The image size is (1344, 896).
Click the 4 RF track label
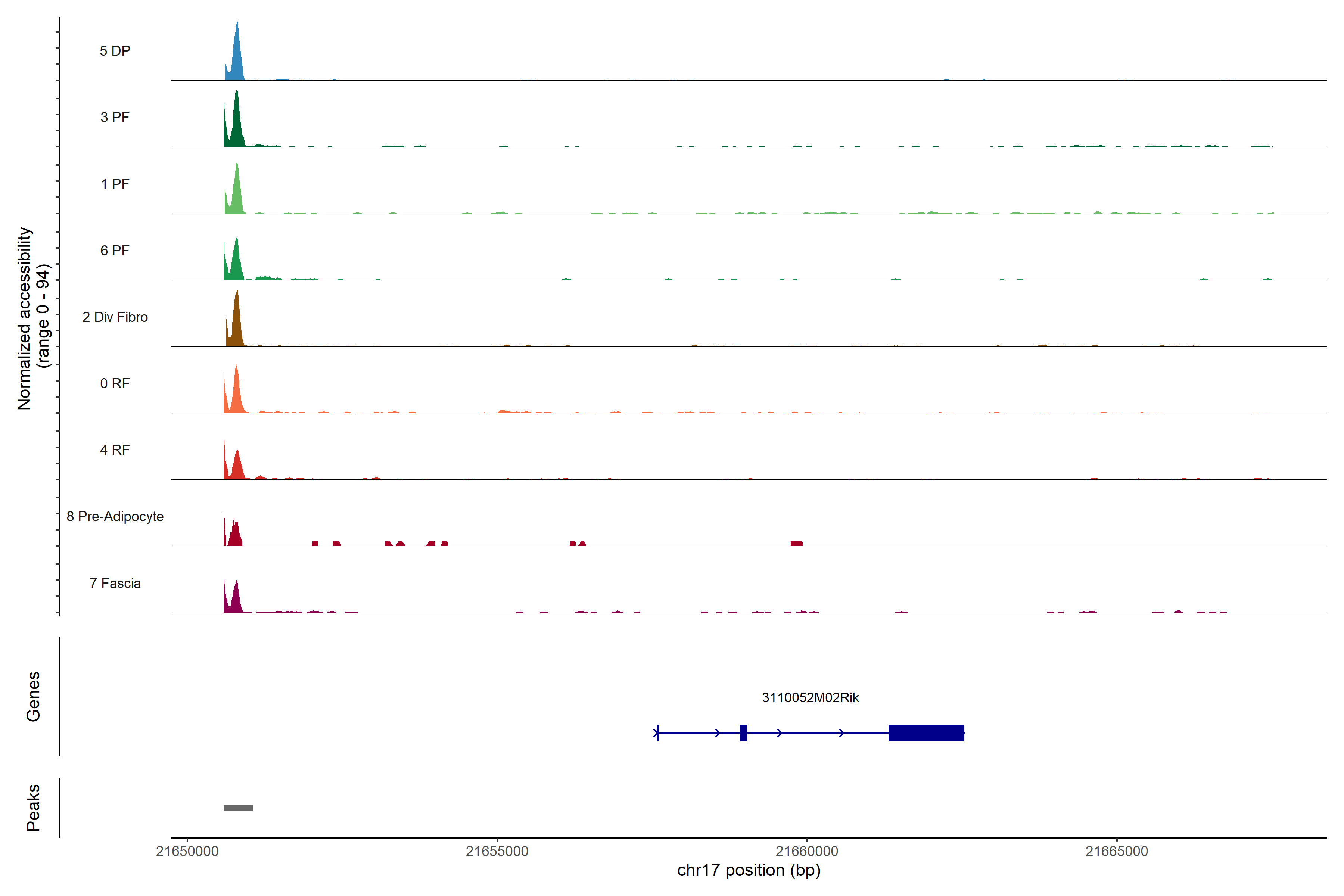click(115, 450)
